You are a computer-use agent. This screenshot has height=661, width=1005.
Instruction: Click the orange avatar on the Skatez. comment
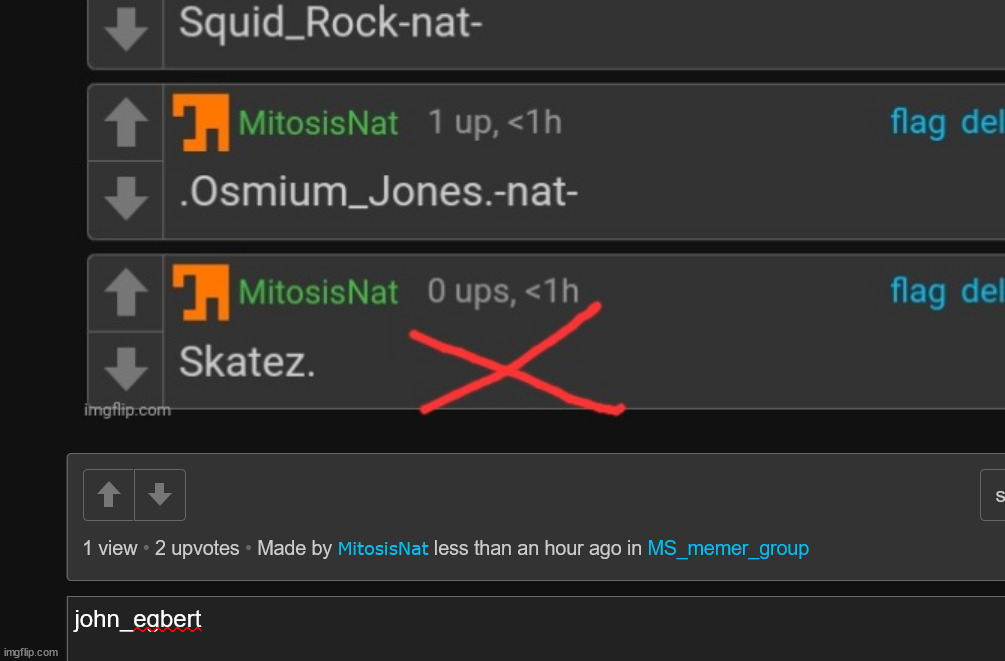(x=201, y=292)
